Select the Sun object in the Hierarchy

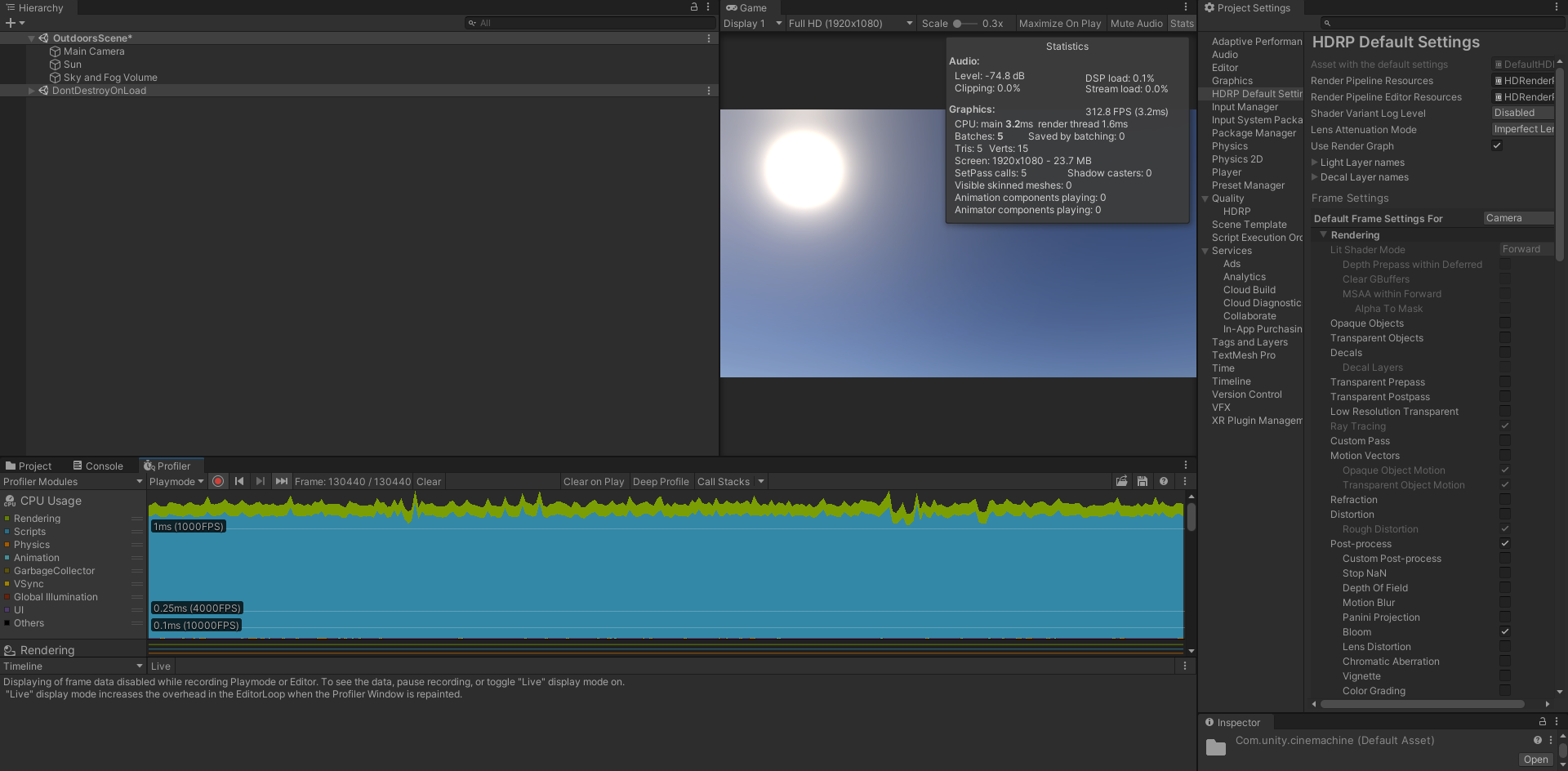click(x=72, y=64)
